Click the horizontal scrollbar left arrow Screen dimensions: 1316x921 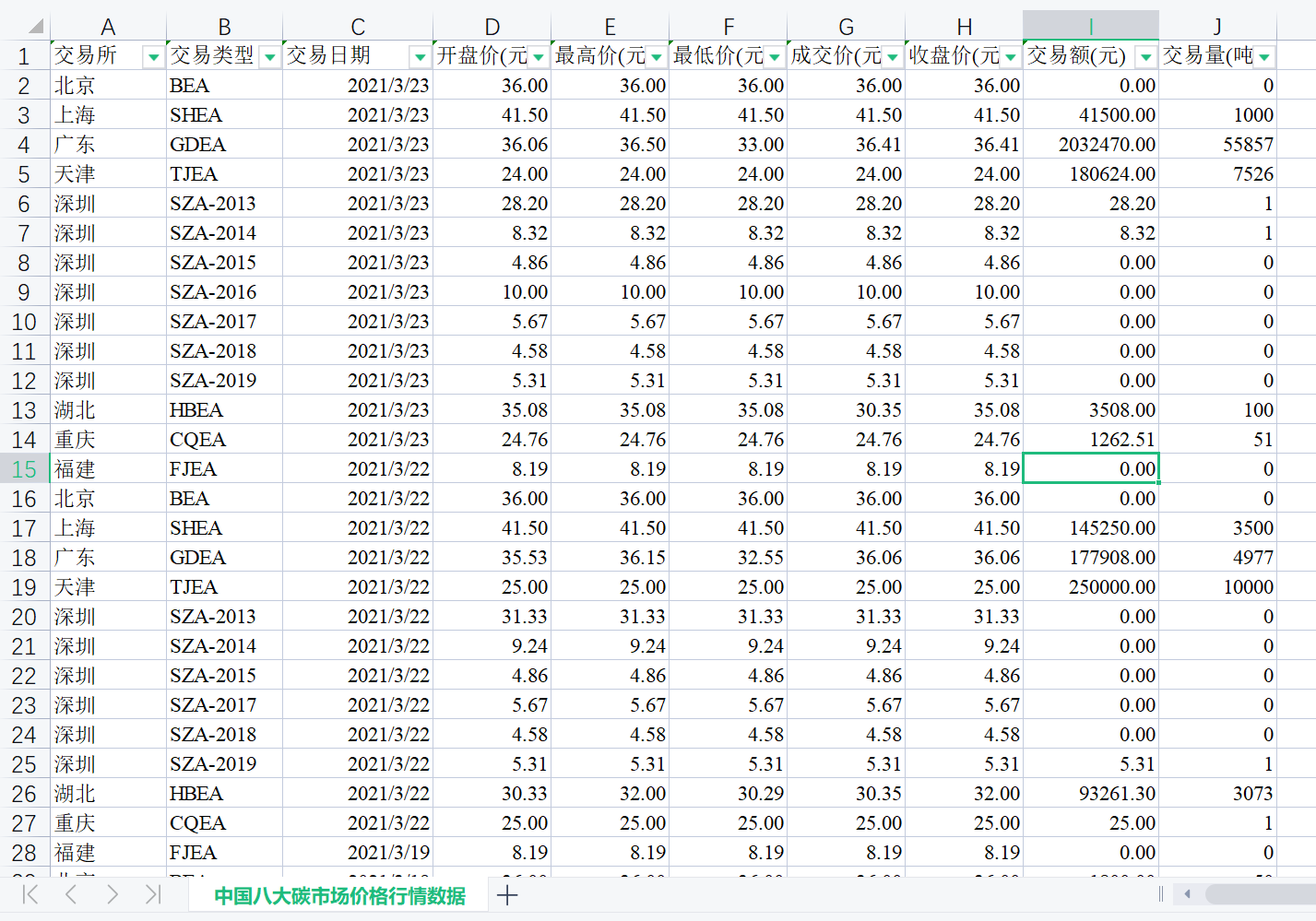(x=1188, y=894)
